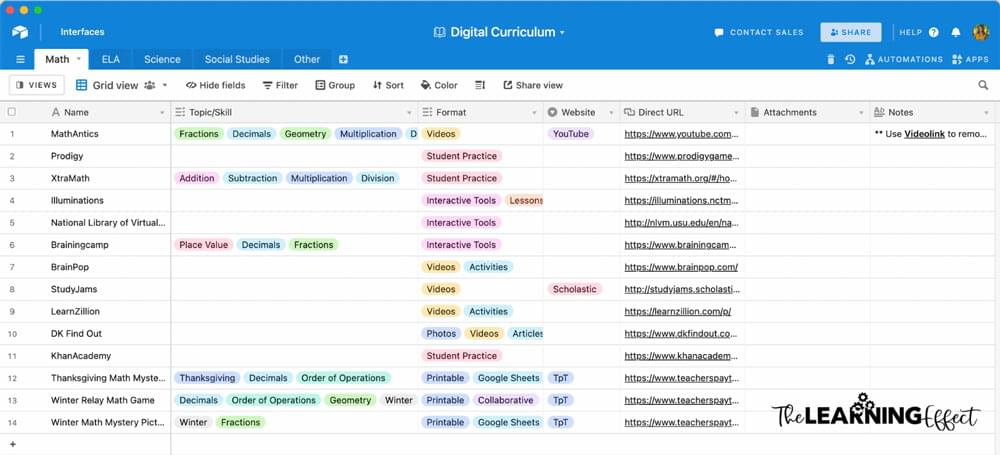Click the notifications bell icon
This screenshot has width=1000, height=455.
pyautogui.click(x=955, y=32)
